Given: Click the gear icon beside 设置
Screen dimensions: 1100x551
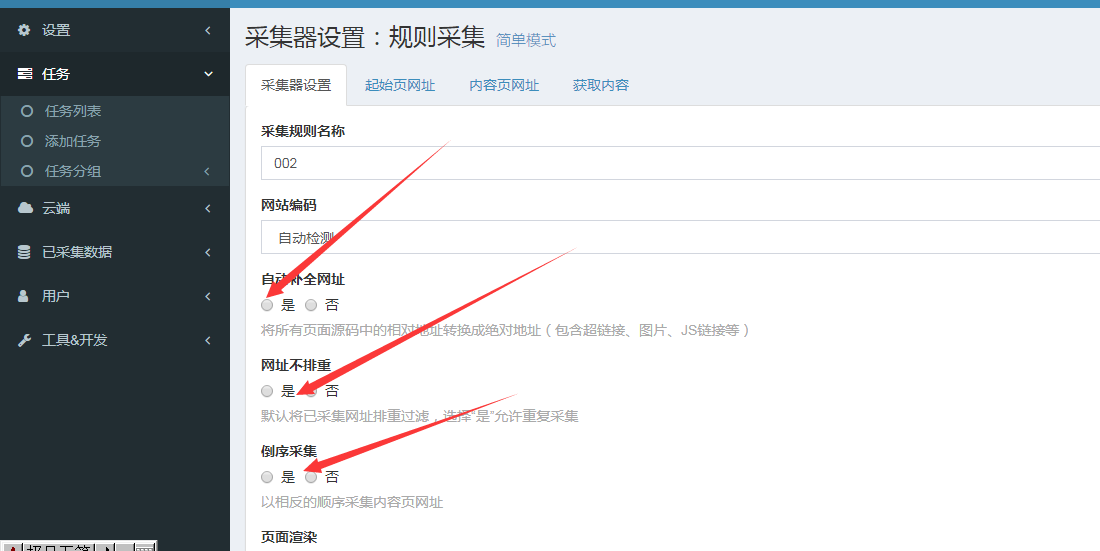Looking at the screenshot, I should click(25, 30).
